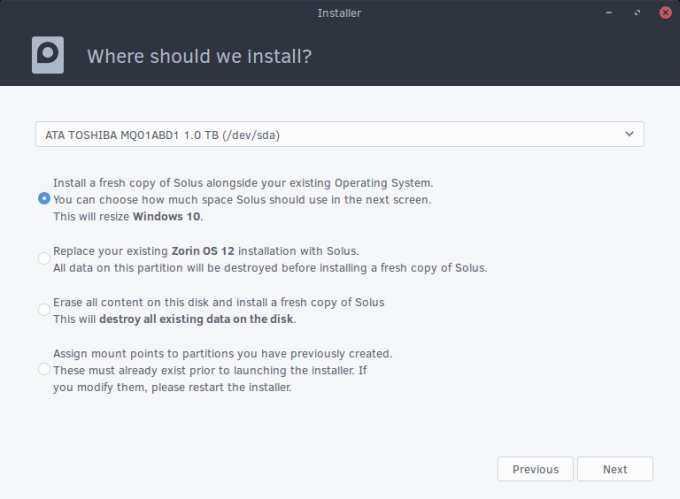
Task: Click 'destroy all existing data on the disk' warning
Action: click(x=196, y=319)
